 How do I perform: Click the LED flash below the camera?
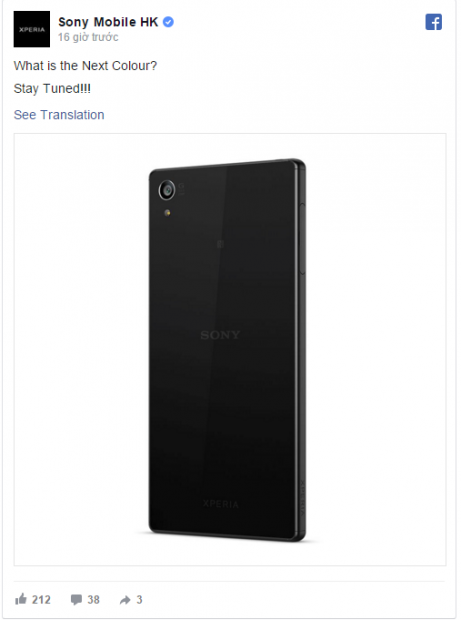(x=167, y=213)
